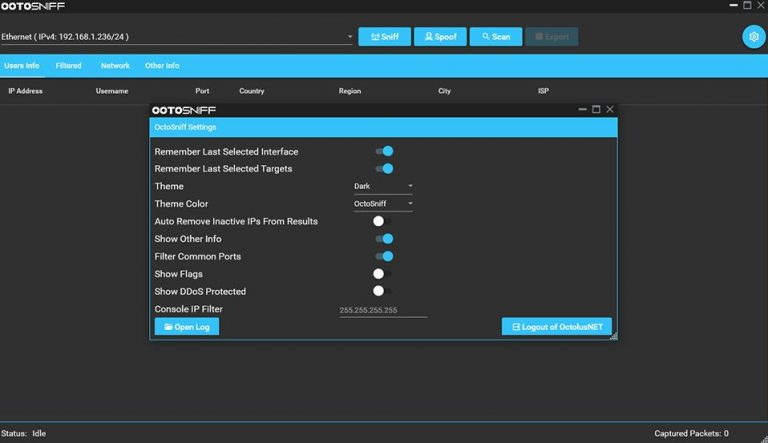Image resolution: width=768 pixels, height=443 pixels.
Task: Enable Show DDoS Protected switch
Action: (382, 292)
